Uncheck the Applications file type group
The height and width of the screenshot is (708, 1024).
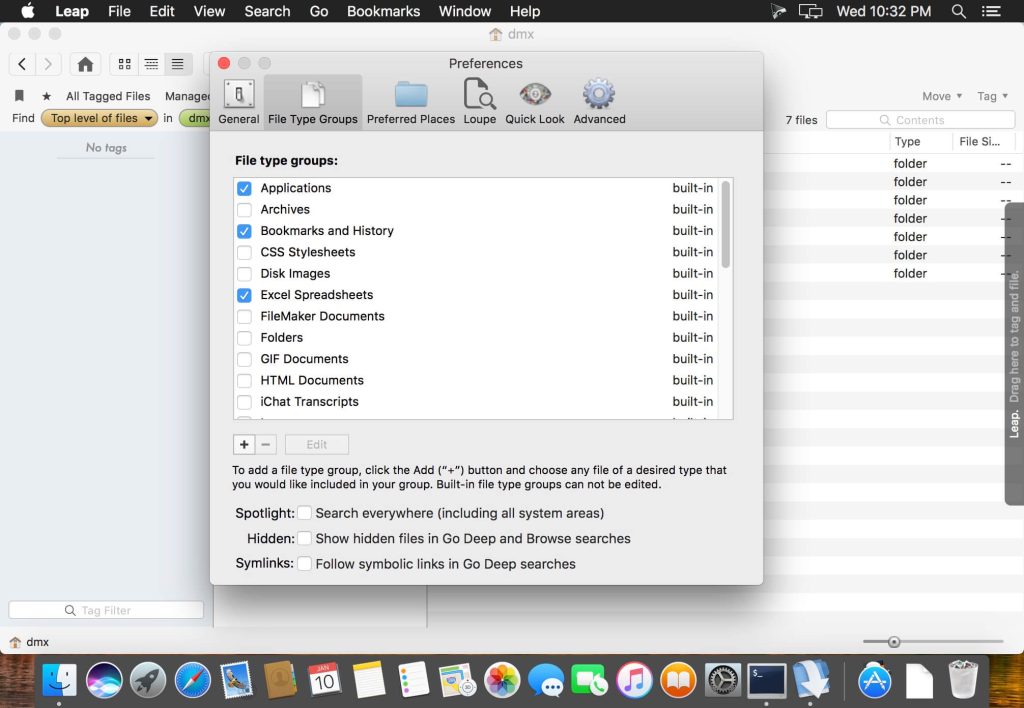tap(244, 188)
